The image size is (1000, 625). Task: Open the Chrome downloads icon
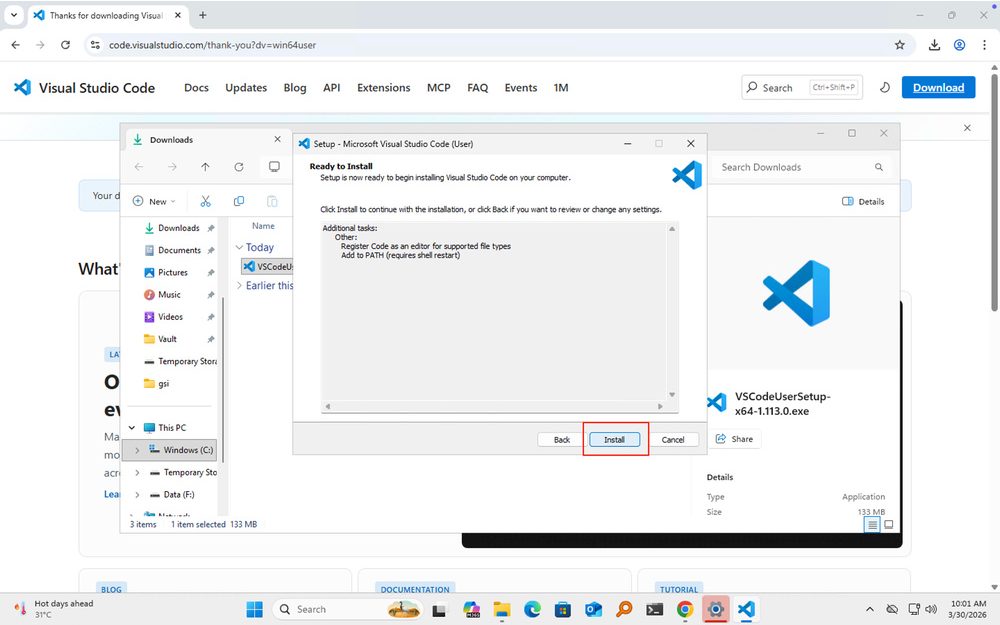coord(933,45)
